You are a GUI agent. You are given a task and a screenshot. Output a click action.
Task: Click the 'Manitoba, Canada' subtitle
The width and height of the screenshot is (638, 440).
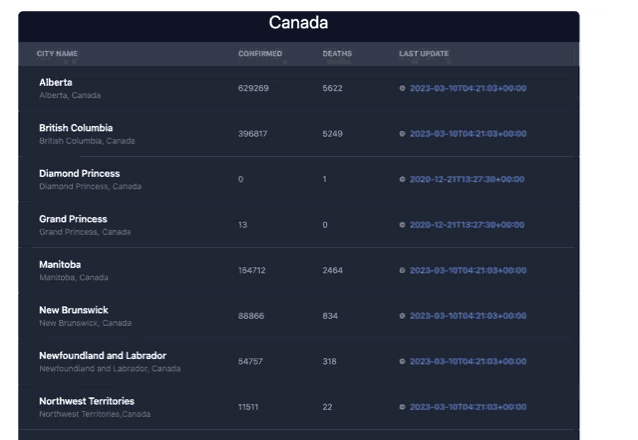(74, 278)
